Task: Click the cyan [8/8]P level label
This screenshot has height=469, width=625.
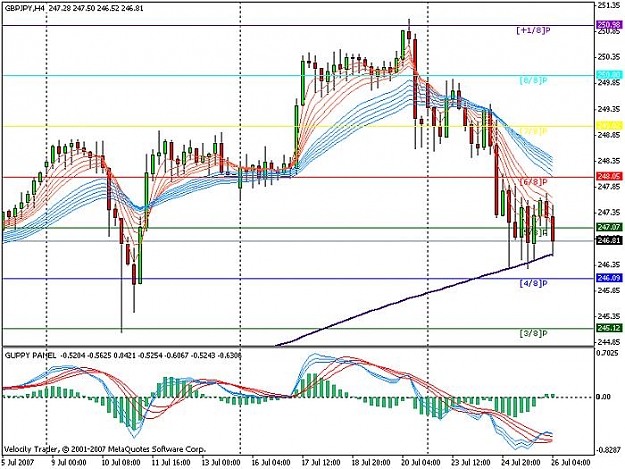Action: click(x=533, y=80)
